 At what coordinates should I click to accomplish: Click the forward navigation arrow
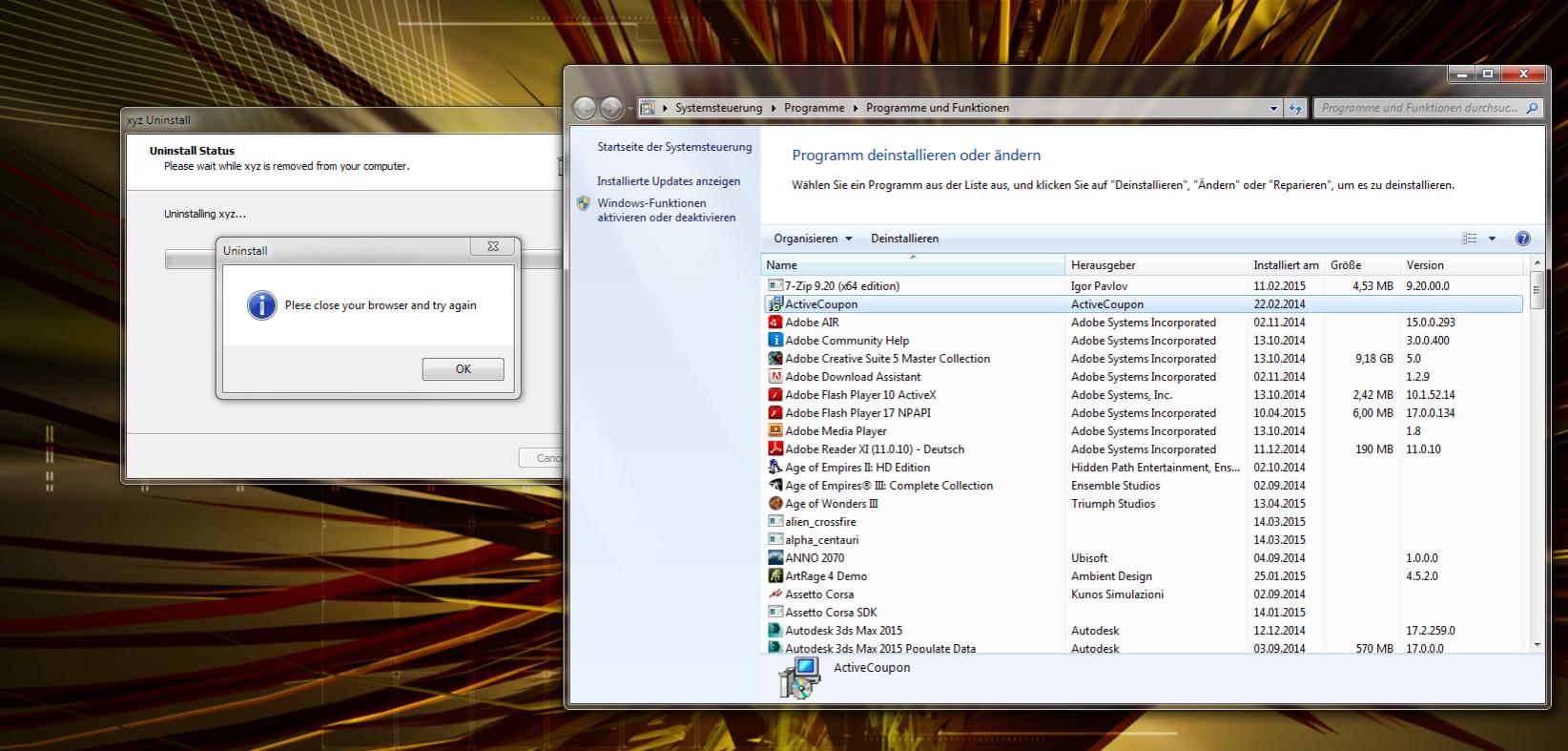click(611, 108)
